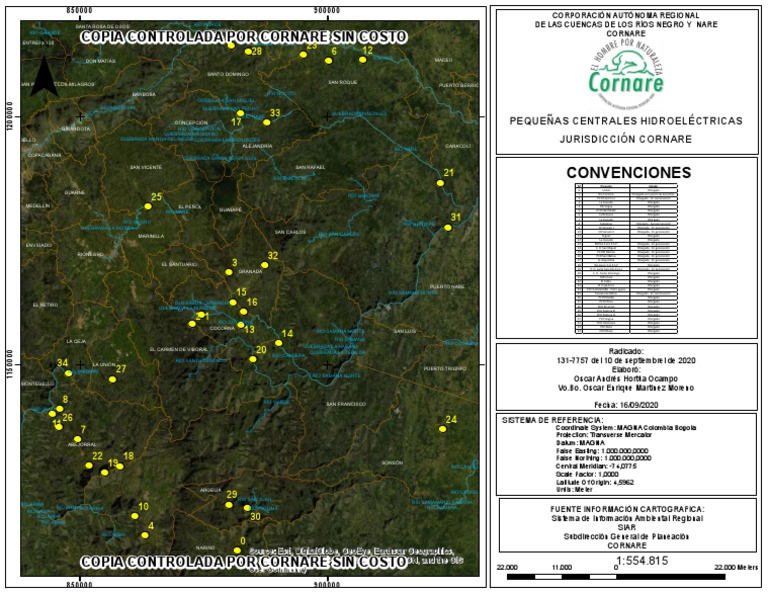The image size is (768, 594).
Task: Click yellow marker 34 near La Unión
Action: 69,373
